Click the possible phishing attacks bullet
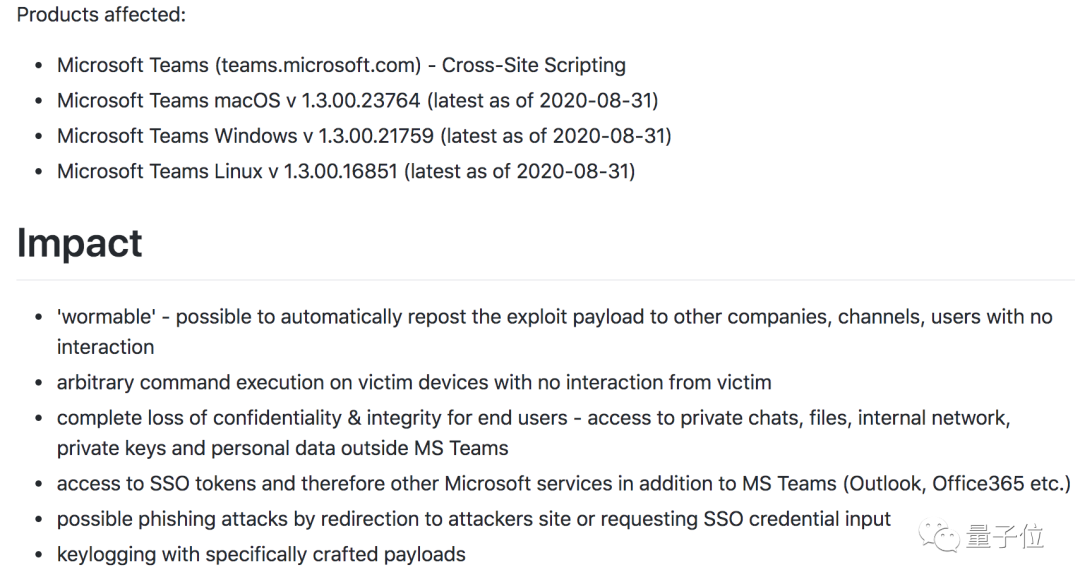Screen dimensions: 1080x584 (473, 519)
